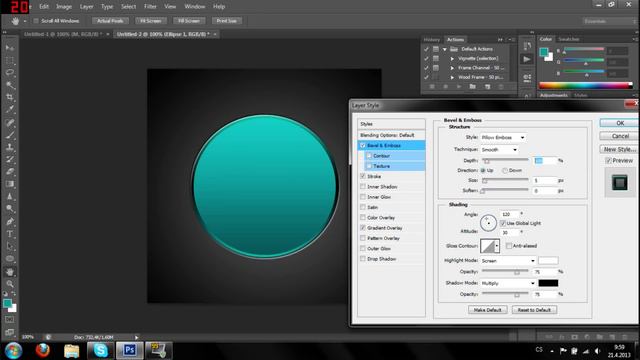Image resolution: width=640 pixels, height=360 pixels.
Task: Open the Filter menu
Action: click(x=150, y=7)
